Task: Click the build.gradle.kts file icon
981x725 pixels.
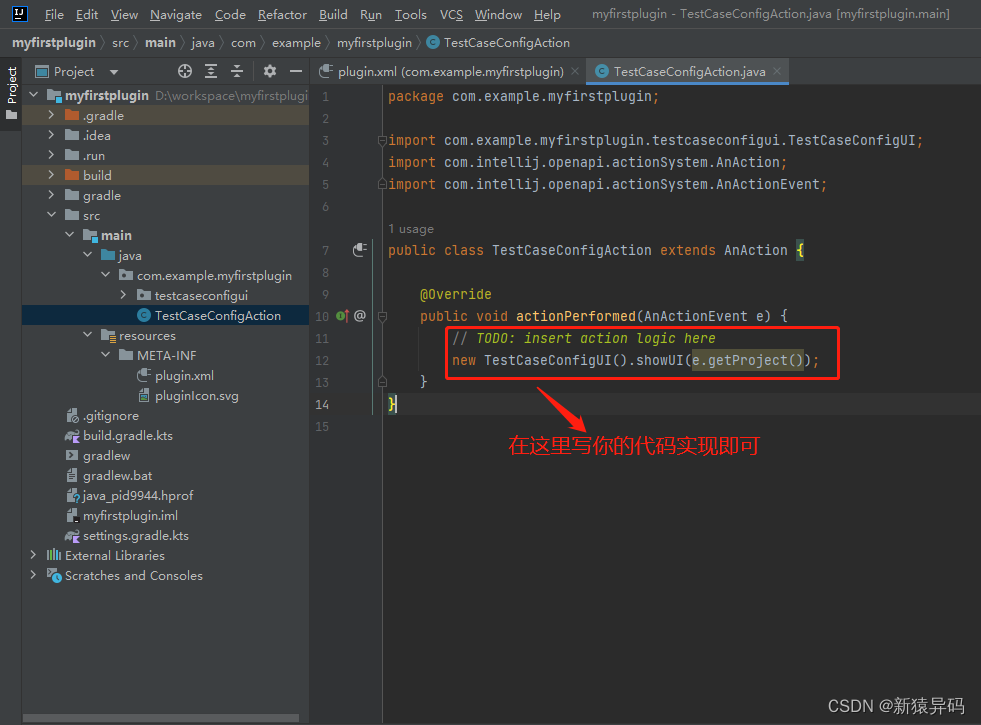Action: (x=72, y=435)
